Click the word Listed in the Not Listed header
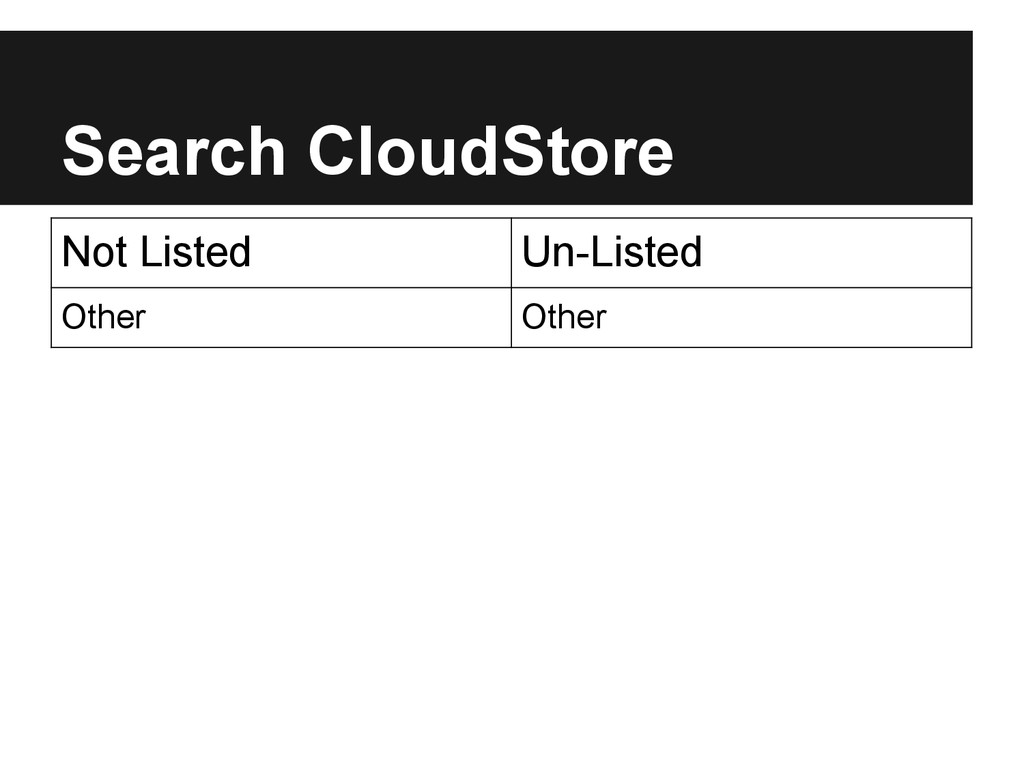The image size is (1024, 768). pyautogui.click(x=195, y=251)
